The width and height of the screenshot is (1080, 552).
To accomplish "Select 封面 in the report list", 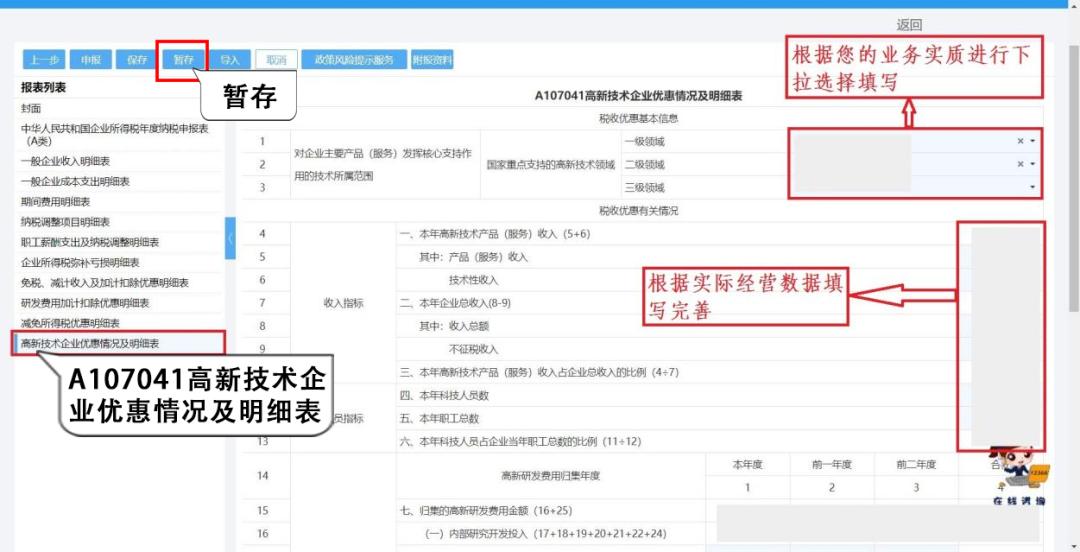I will click(32, 107).
